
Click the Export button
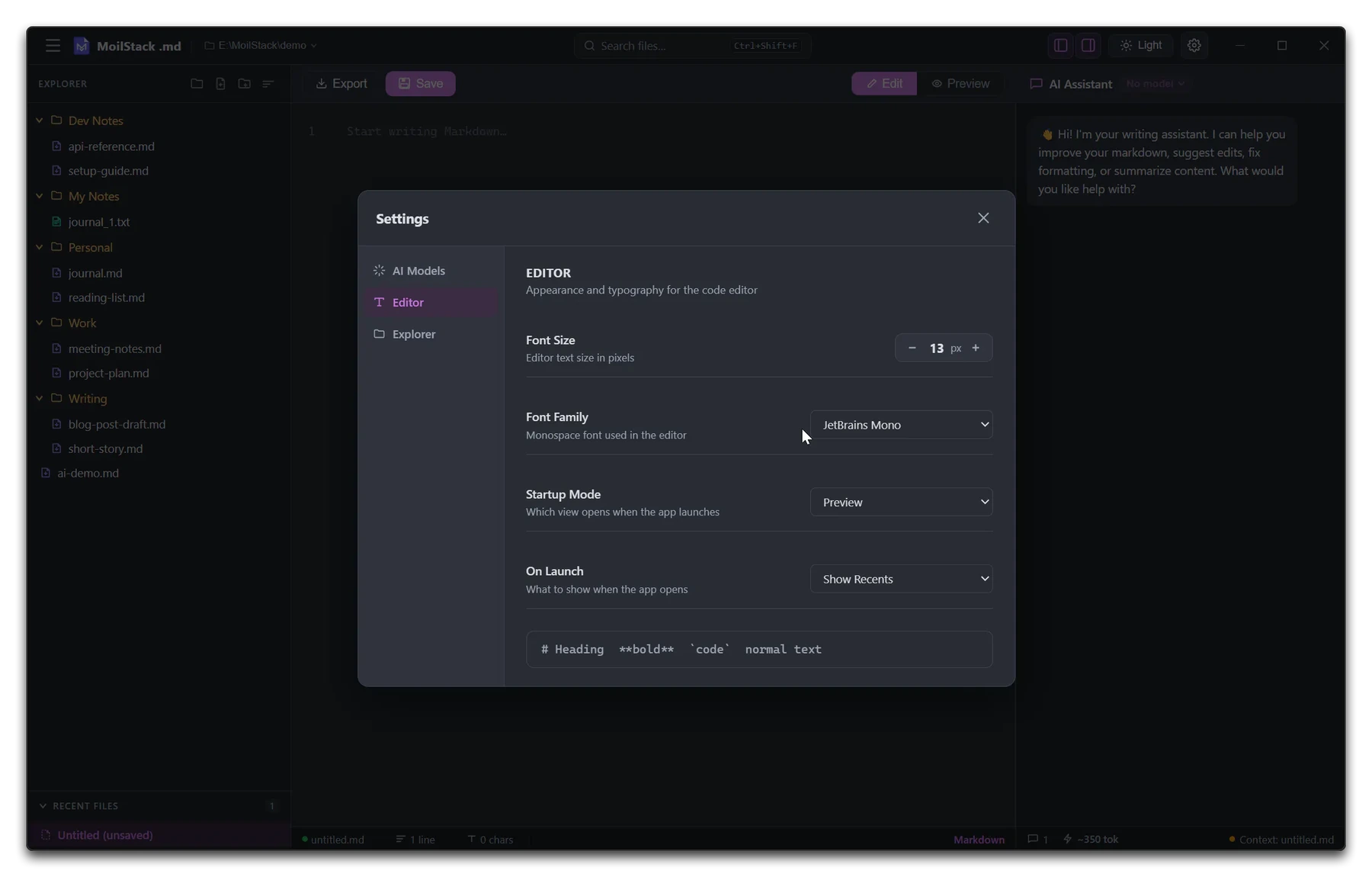coord(341,84)
